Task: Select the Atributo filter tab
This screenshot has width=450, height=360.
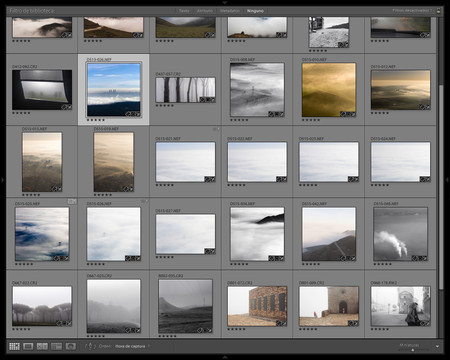Action: (205, 11)
